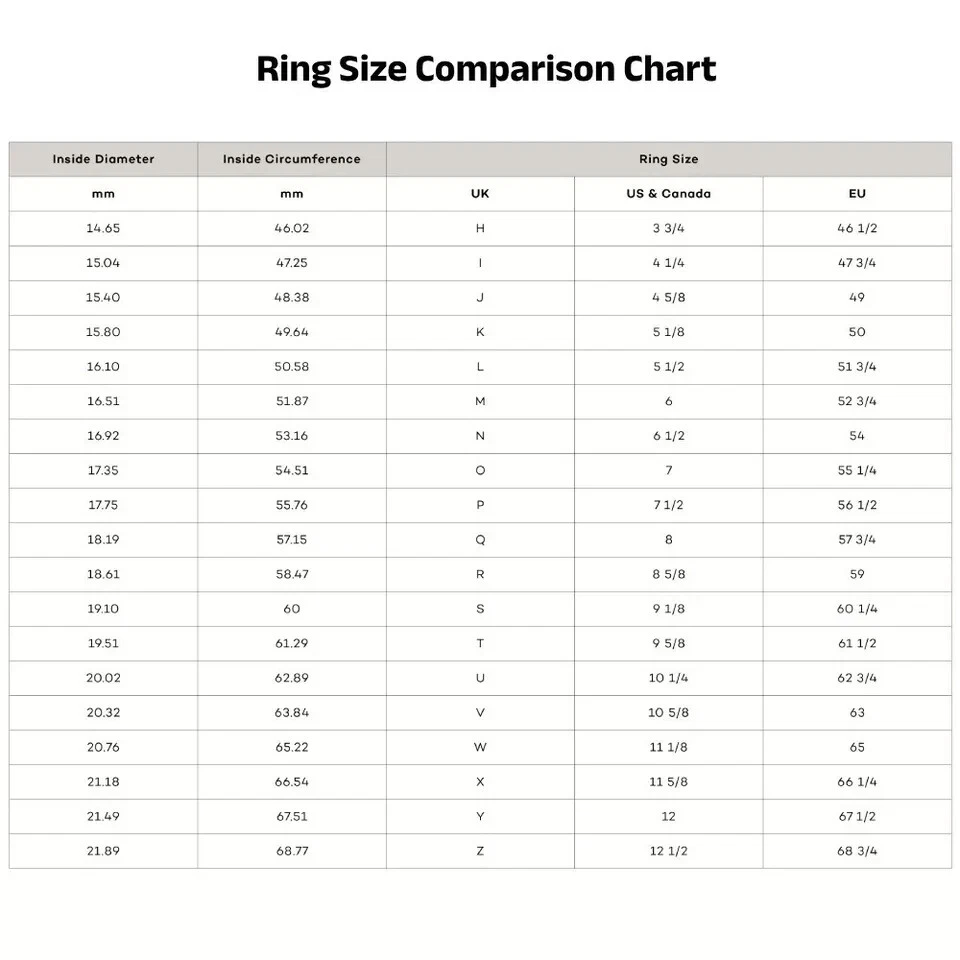Select UK ring size Z

(480, 851)
